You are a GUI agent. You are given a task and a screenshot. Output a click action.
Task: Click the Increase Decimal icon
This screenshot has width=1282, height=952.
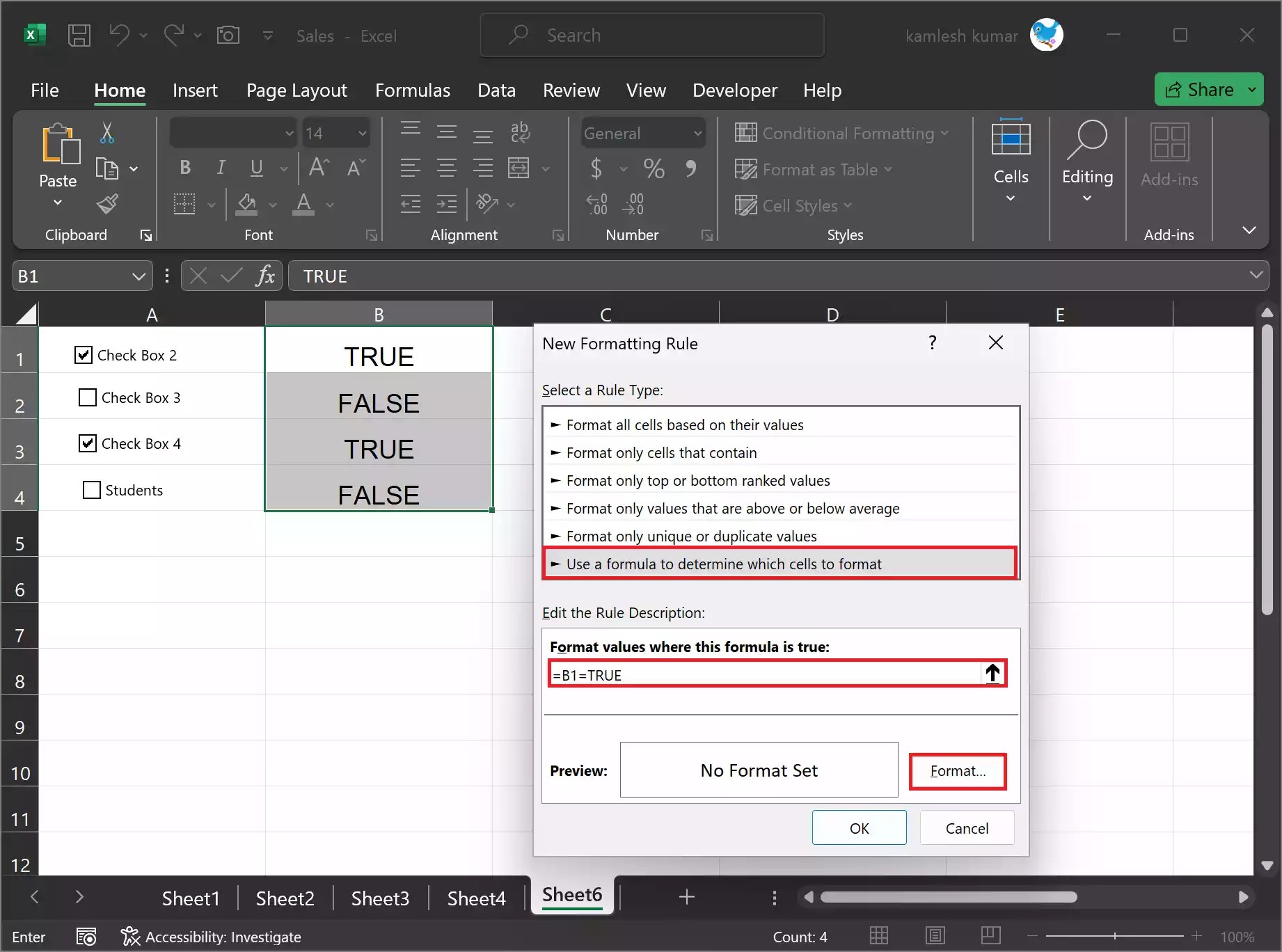(x=596, y=203)
